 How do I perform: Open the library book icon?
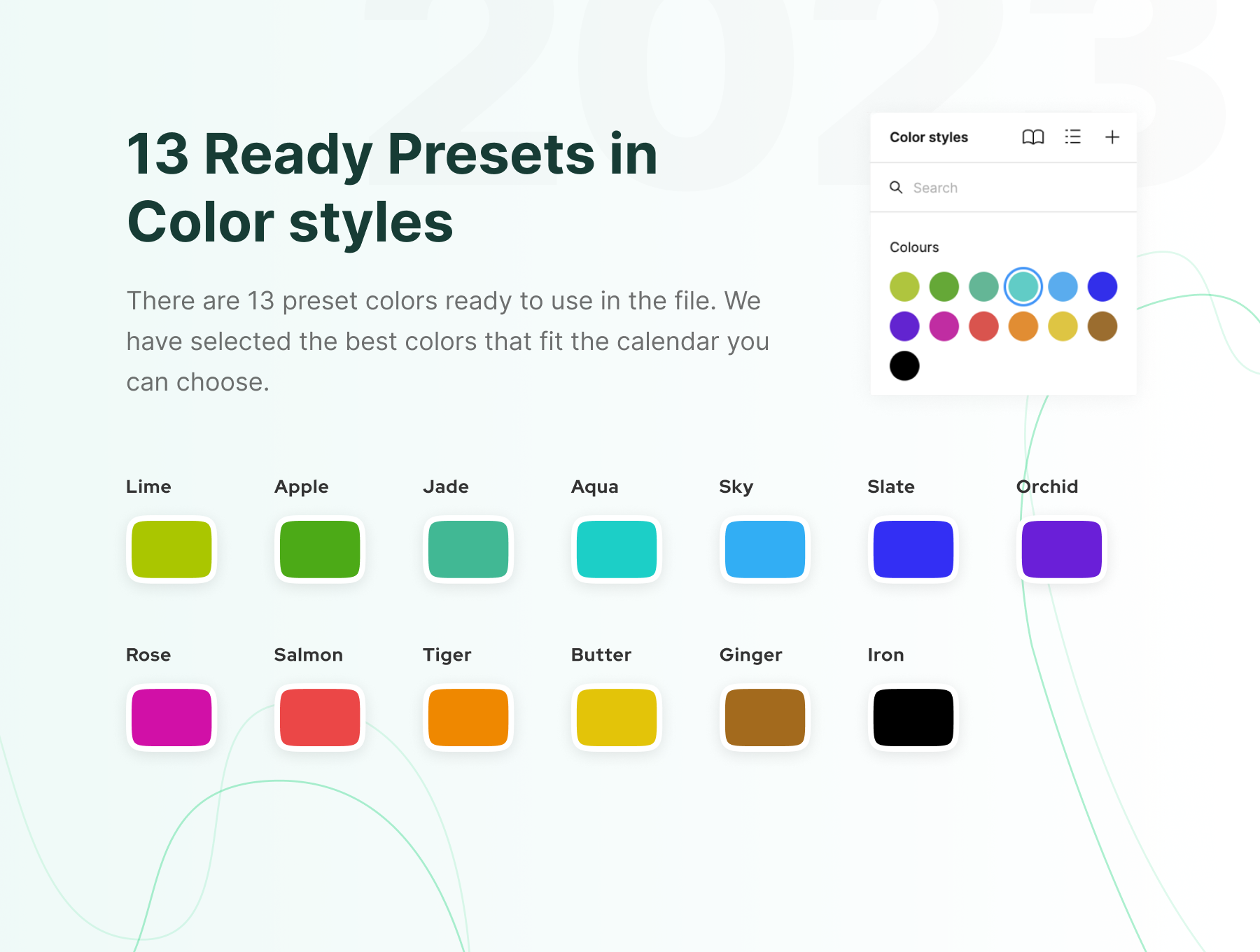click(1032, 137)
